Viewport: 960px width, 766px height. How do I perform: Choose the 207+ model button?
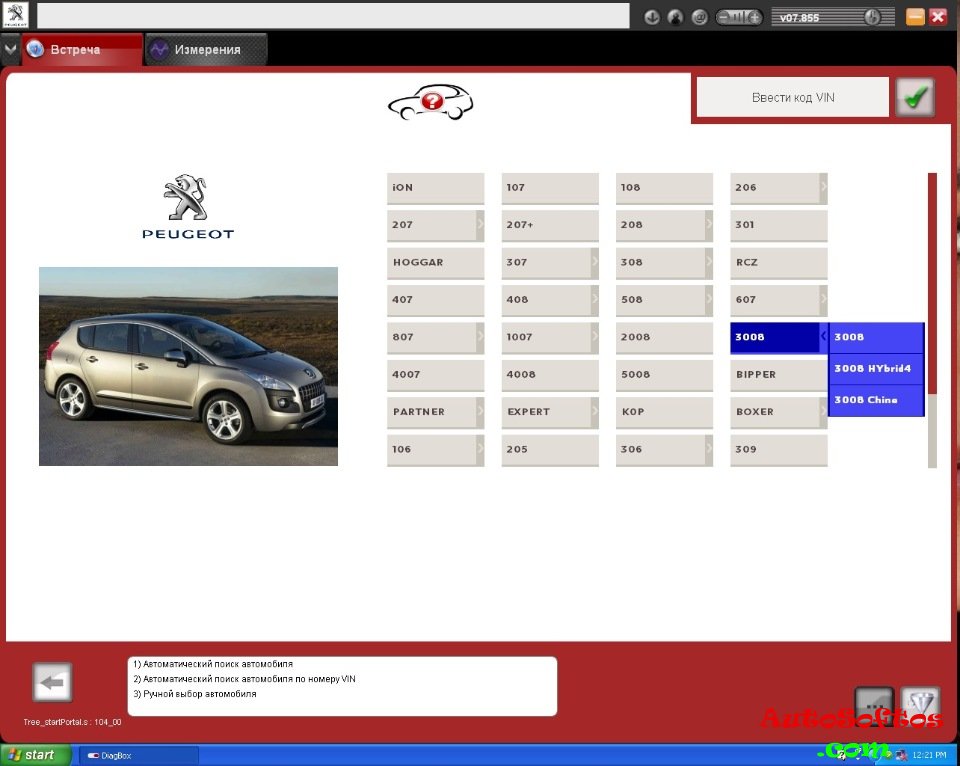[550, 225]
